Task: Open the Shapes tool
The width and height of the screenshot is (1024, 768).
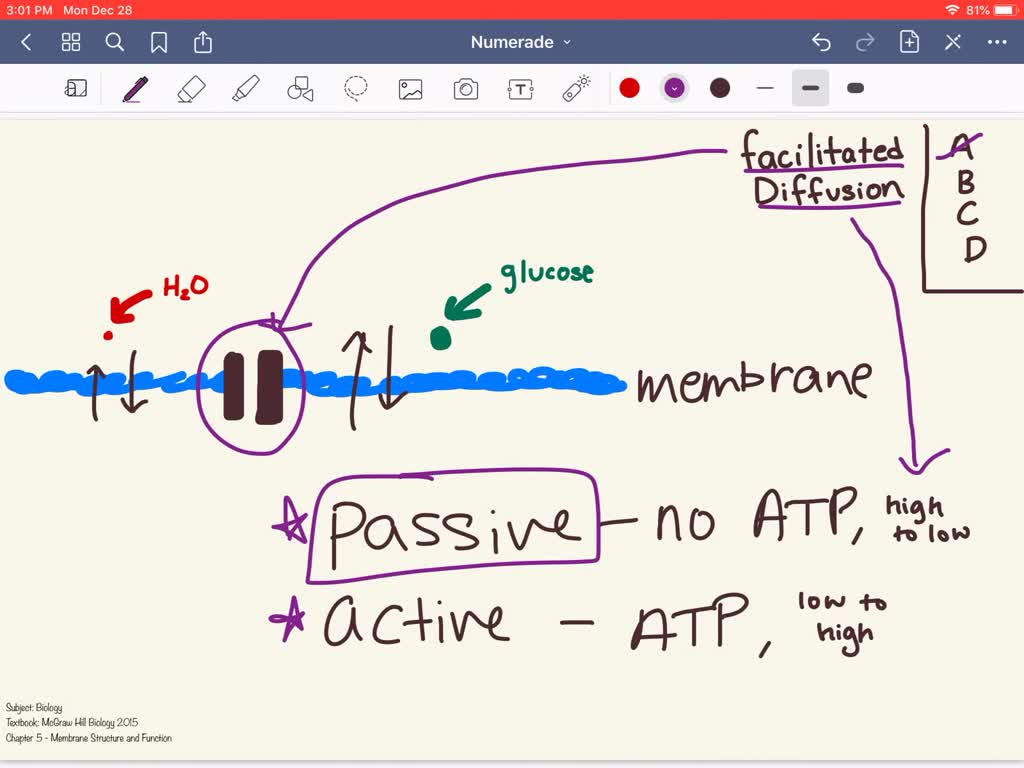Action: coord(302,88)
